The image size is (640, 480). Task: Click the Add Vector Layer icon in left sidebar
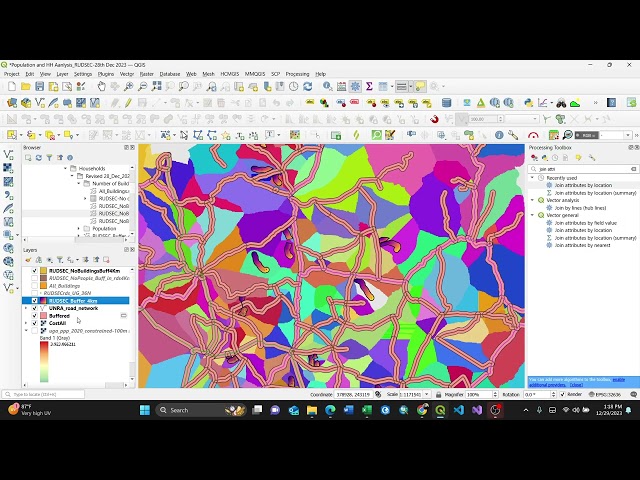click(8, 154)
